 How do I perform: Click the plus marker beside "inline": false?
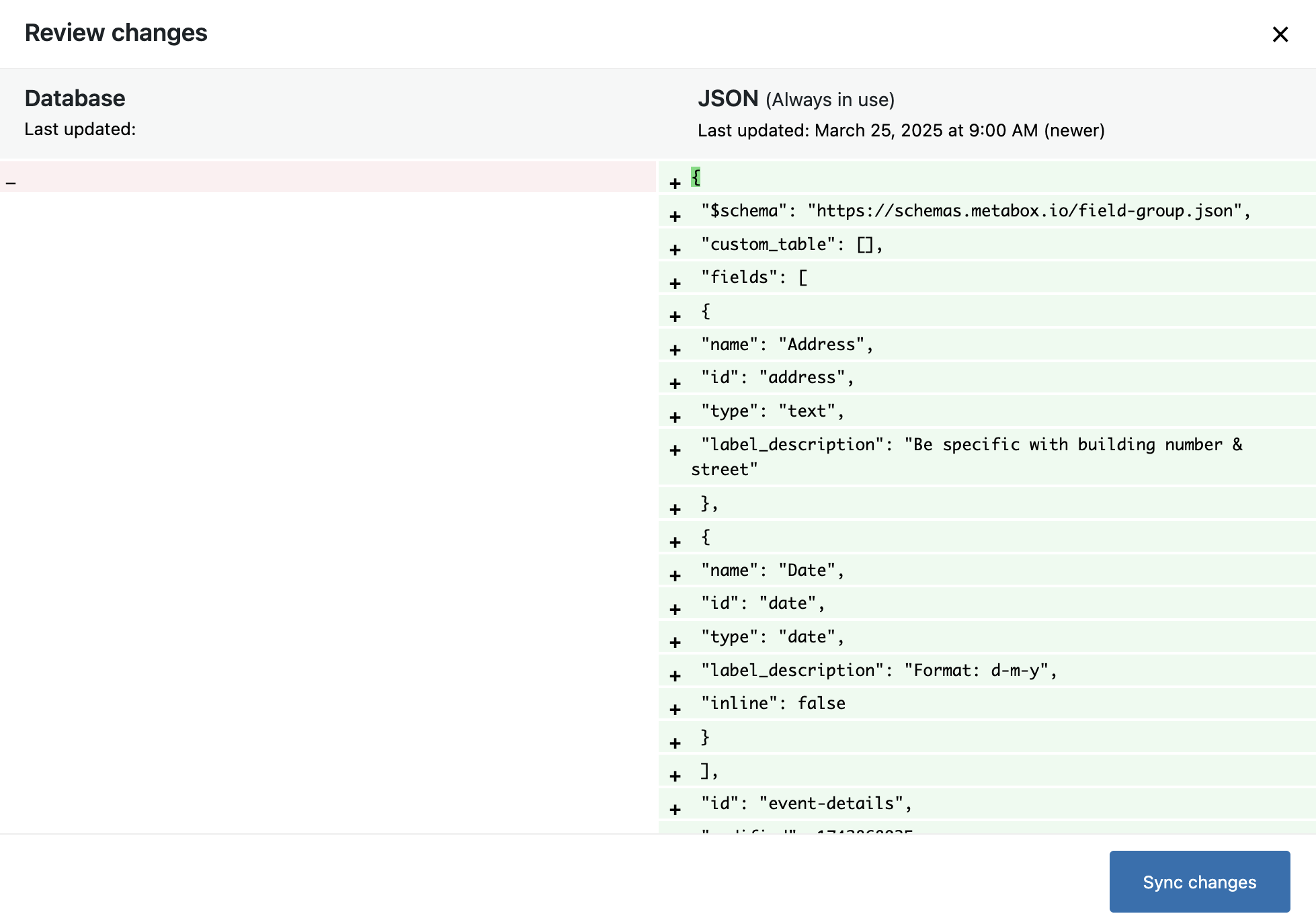[675, 710]
